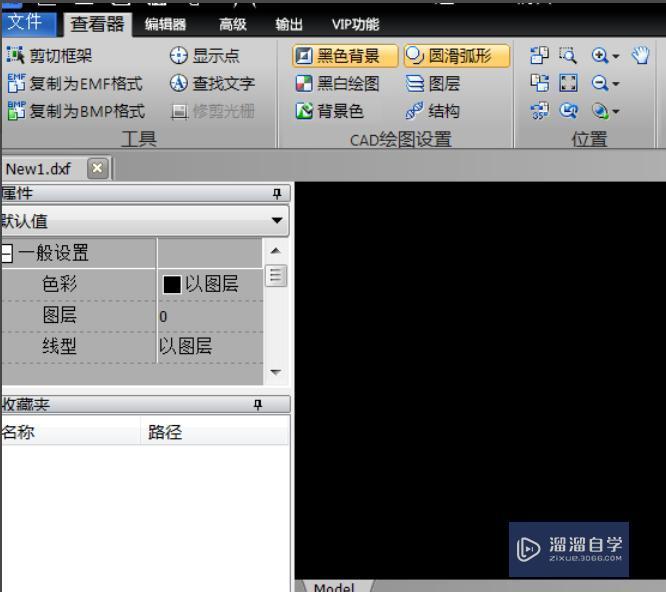Click the 名称 column header

[x=71, y=433]
